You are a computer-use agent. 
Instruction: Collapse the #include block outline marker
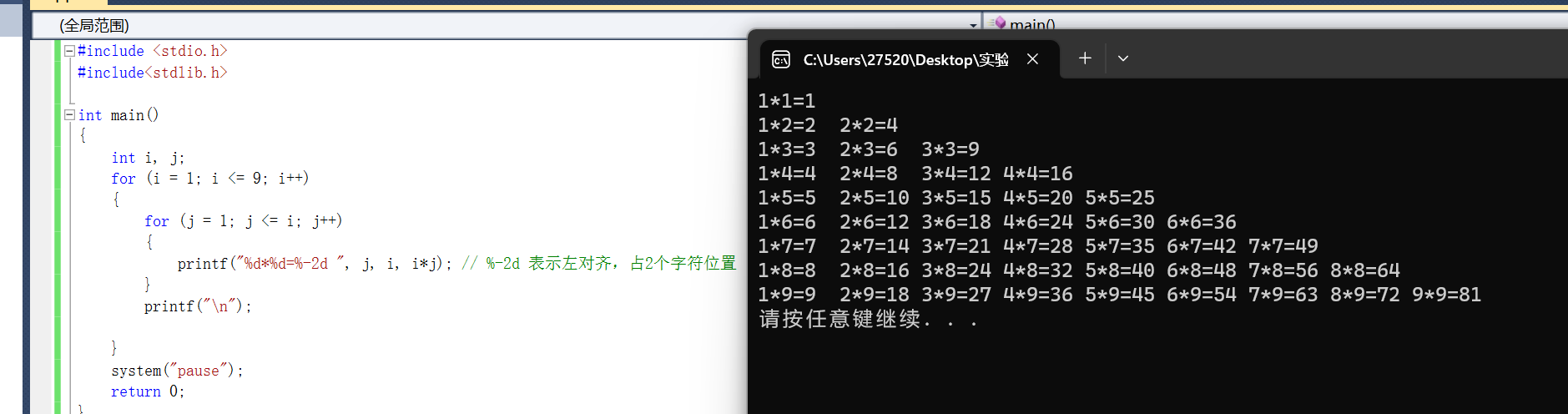coord(69,51)
